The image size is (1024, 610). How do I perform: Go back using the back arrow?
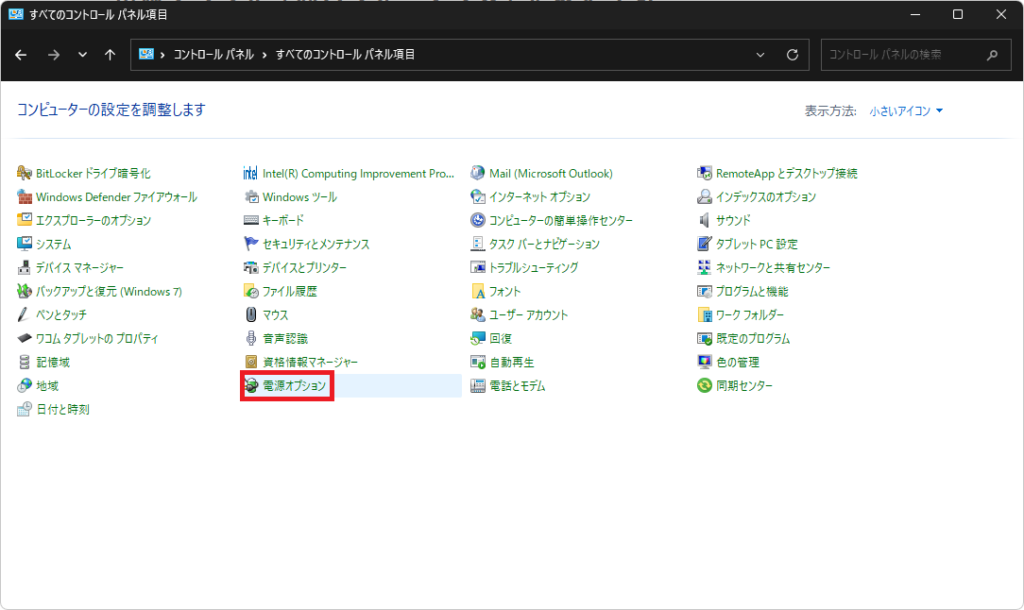tap(21, 55)
